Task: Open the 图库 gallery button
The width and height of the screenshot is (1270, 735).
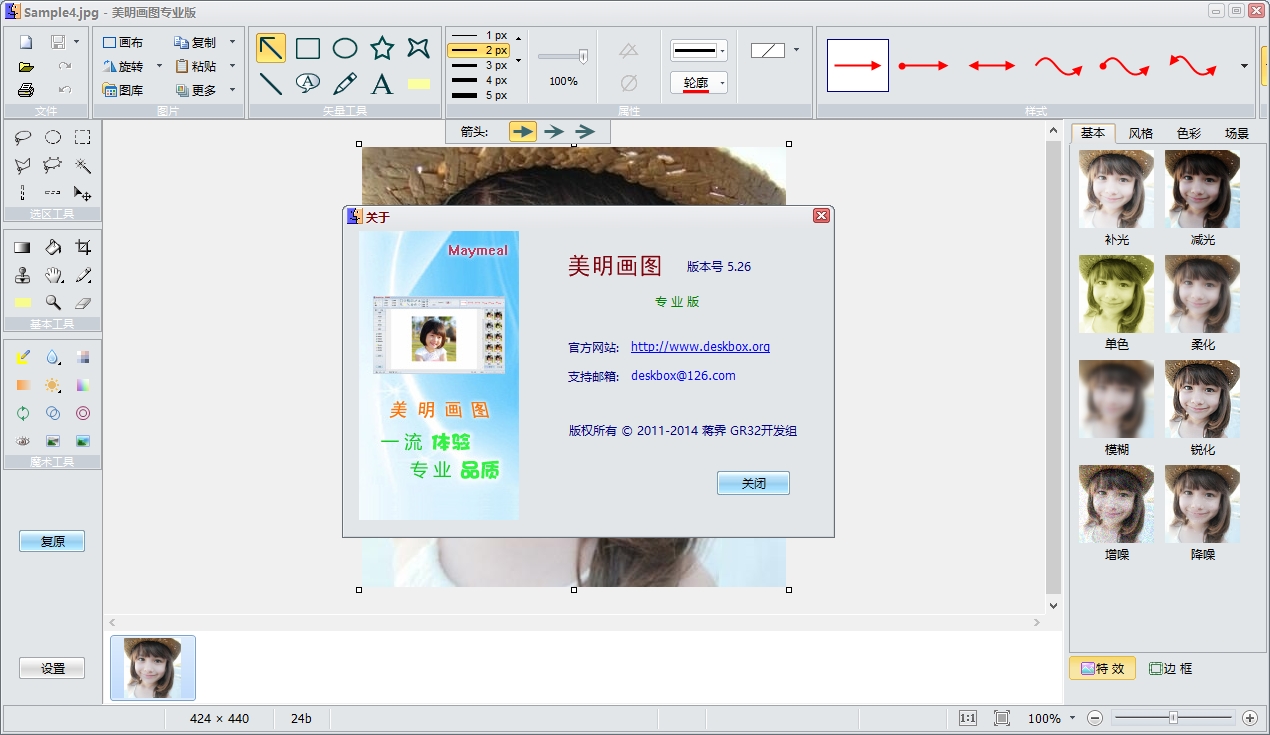Action: pyautogui.click(x=123, y=90)
